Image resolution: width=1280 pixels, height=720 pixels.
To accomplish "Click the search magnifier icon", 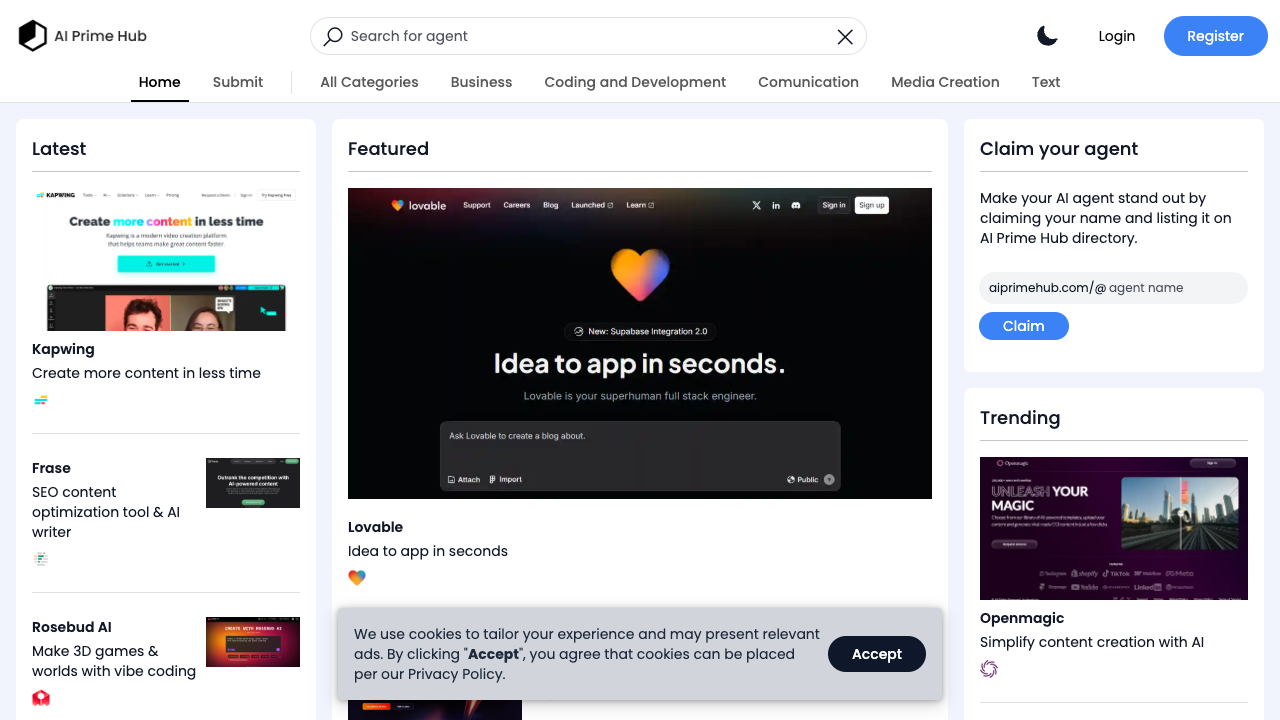I will [333, 36].
